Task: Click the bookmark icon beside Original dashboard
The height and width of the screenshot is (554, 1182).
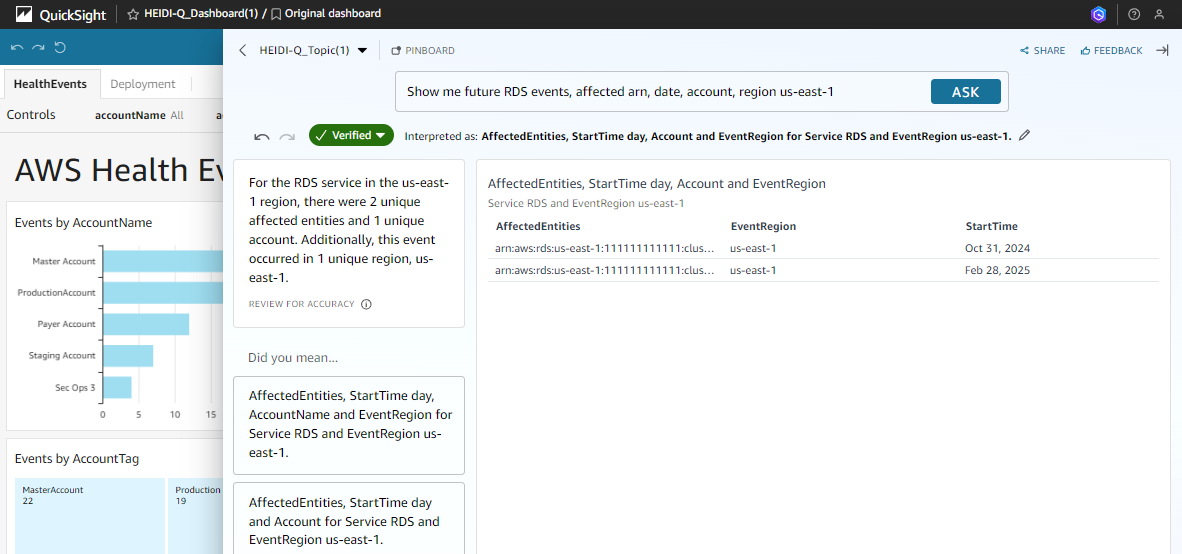Action: [x=277, y=14]
